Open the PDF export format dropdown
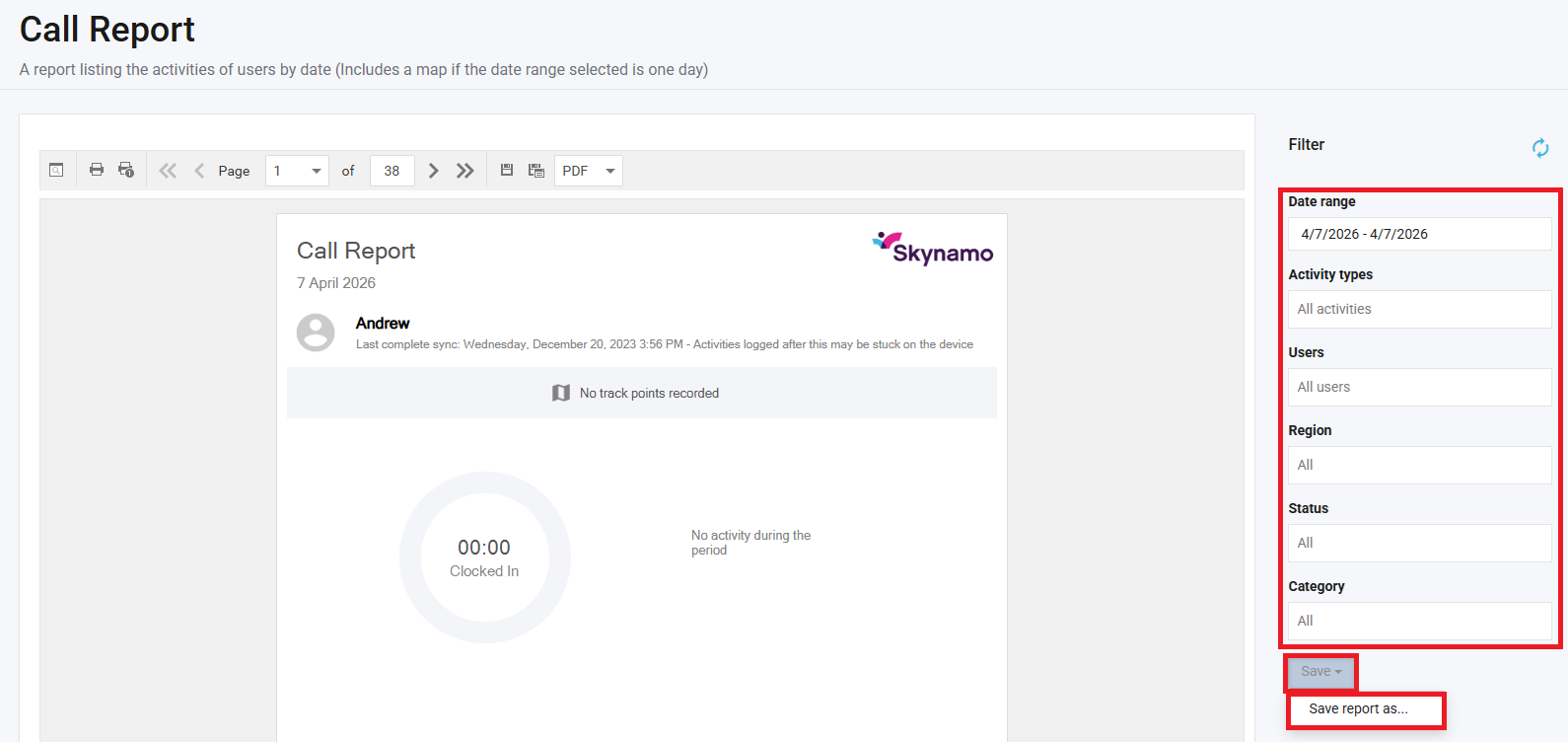This screenshot has width=1568, height=742. coord(589,171)
